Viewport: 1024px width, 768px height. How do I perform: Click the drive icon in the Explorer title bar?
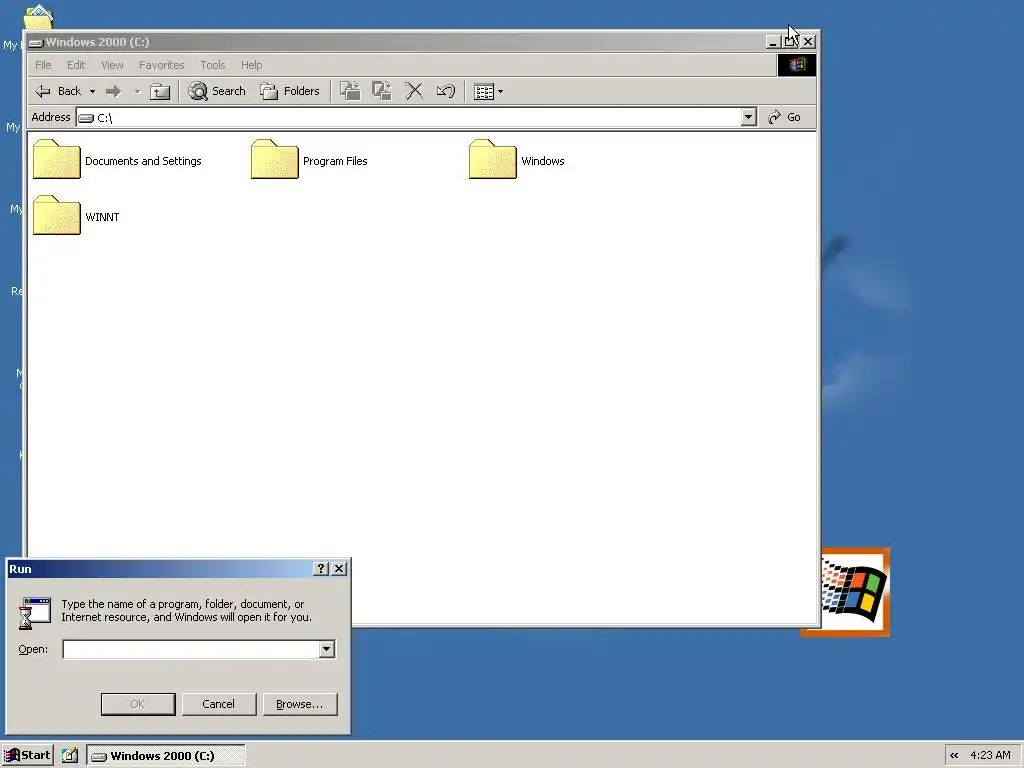(x=36, y=42)
